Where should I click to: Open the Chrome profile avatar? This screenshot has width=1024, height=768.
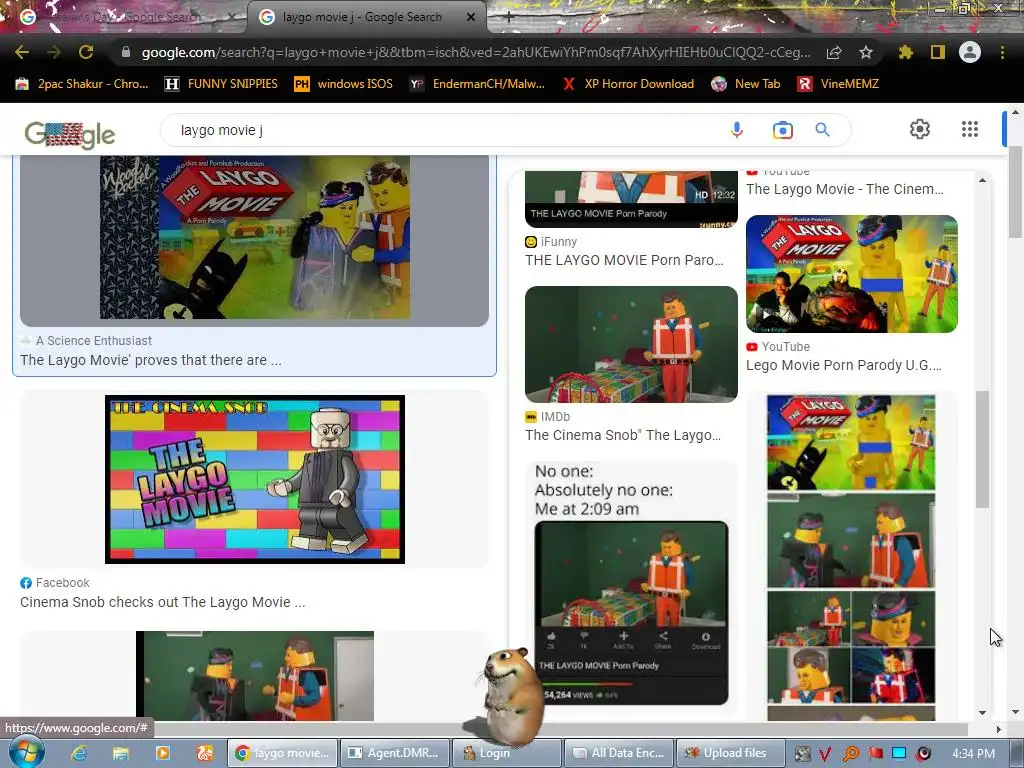pyautogui.click(x=970, y=52)
